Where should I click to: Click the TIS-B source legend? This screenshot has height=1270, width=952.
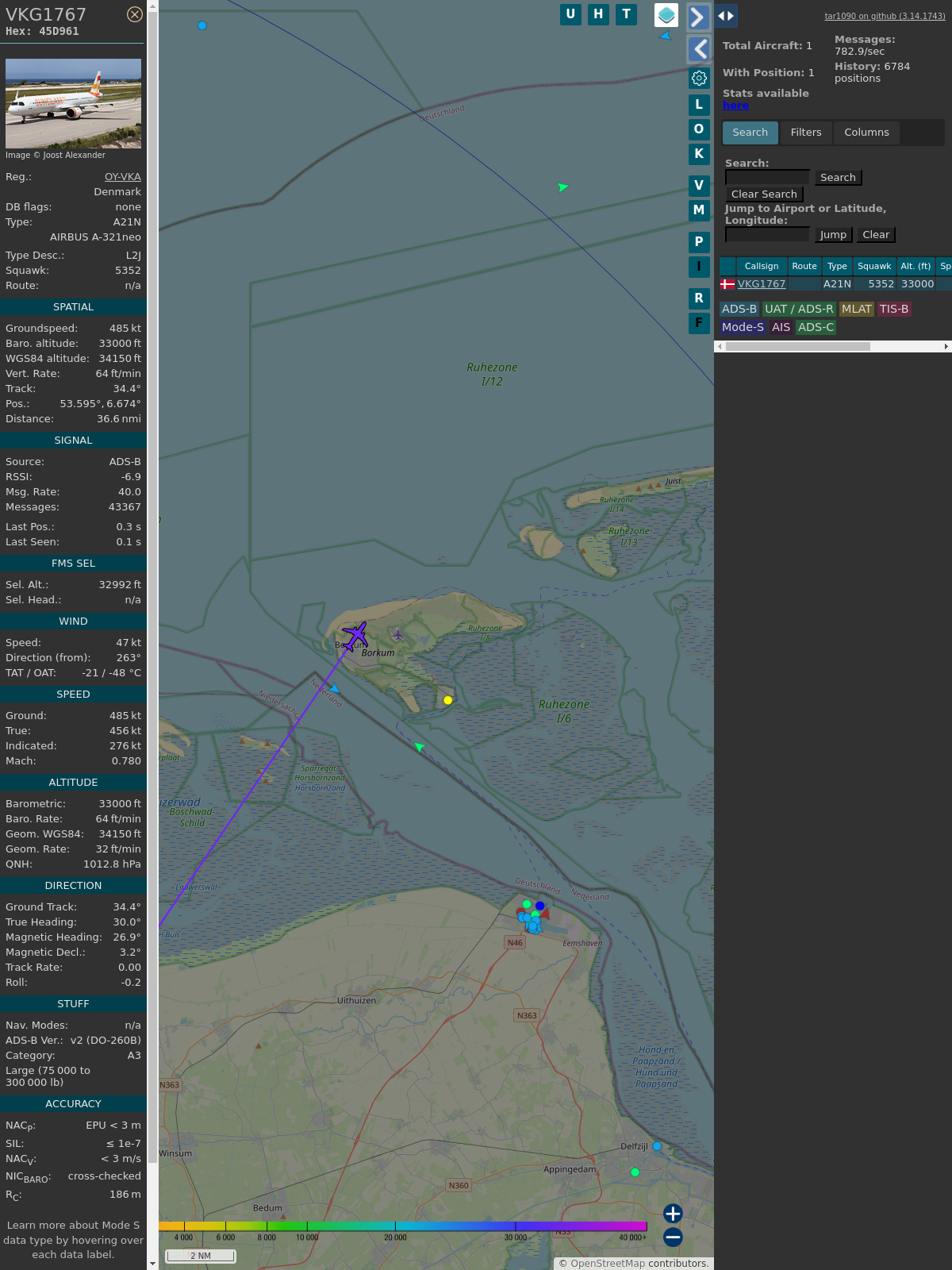(x=894, y=310)
